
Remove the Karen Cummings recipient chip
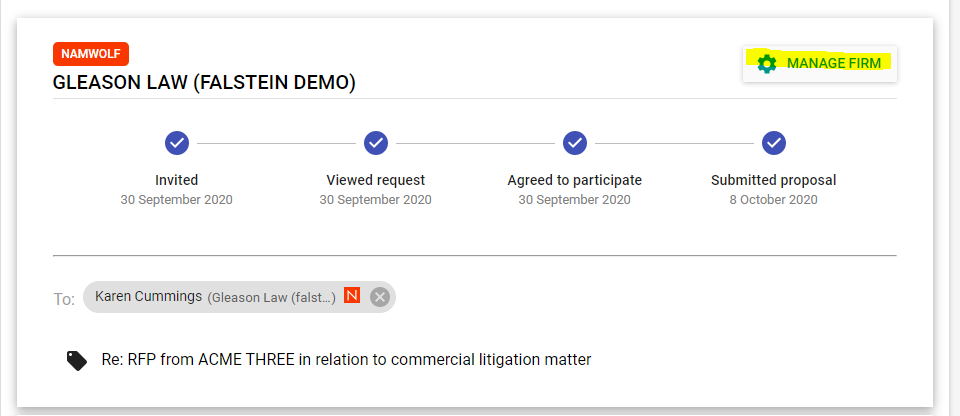(379, 297)
